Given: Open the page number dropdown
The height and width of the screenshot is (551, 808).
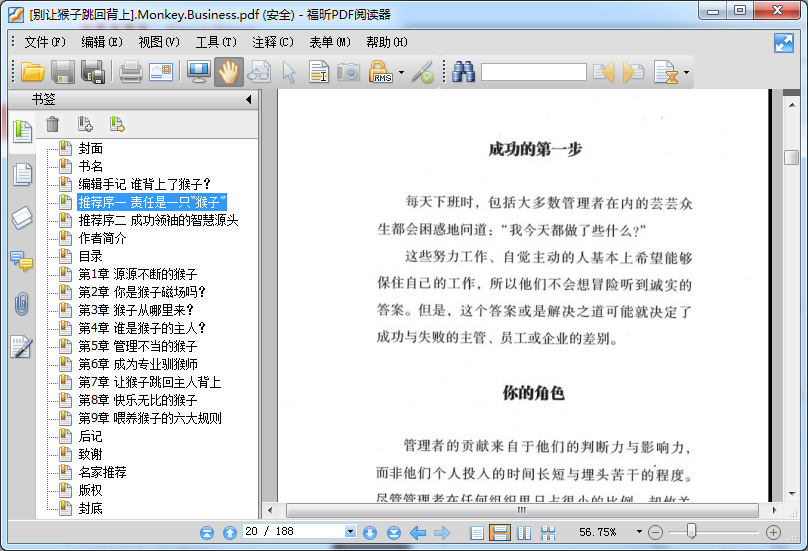Looking at the screenshot, I should tap(350, 531).
